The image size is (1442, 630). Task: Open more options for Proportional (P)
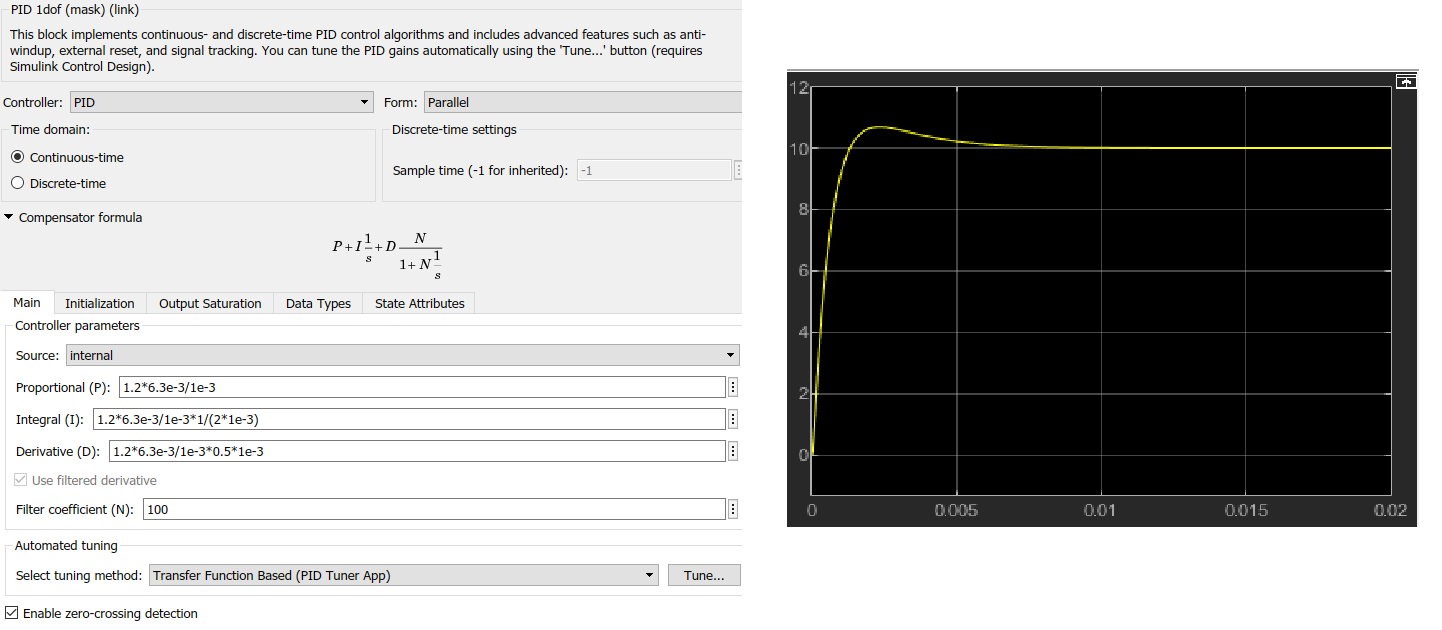[x=733, y=388]
